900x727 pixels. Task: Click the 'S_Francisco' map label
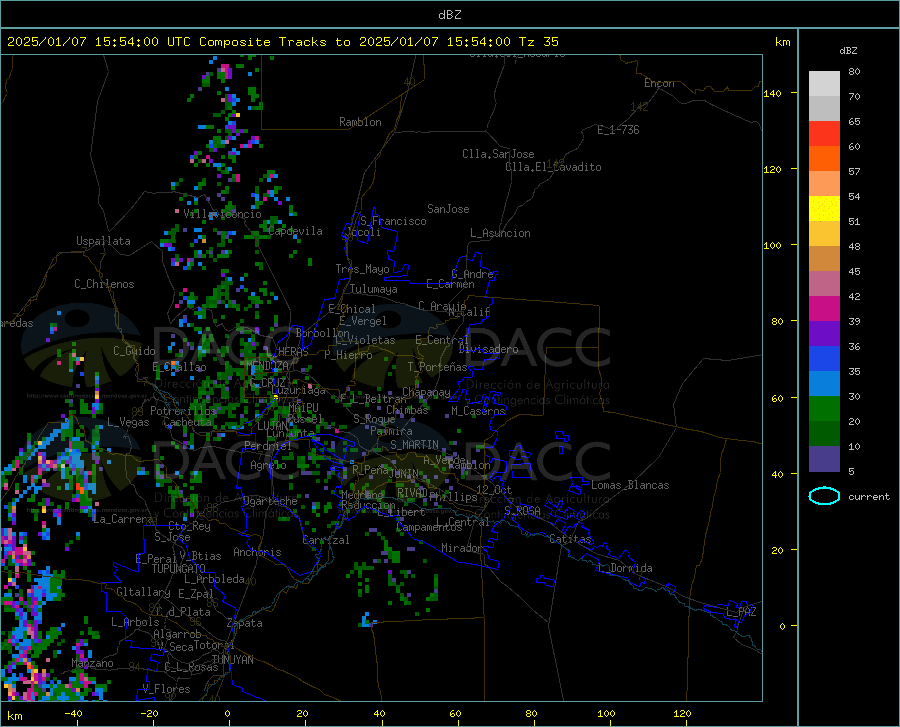[393, 221]
